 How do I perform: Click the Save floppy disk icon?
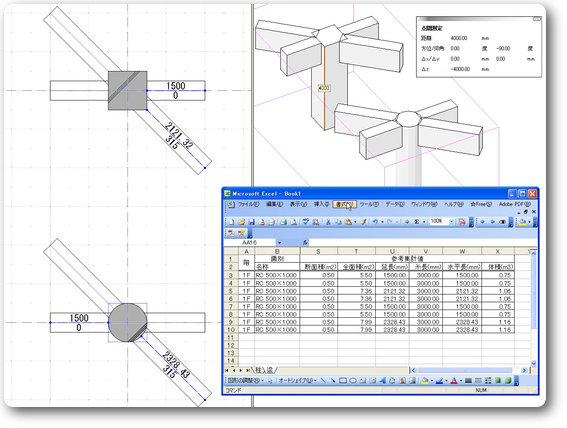(252, 222)
